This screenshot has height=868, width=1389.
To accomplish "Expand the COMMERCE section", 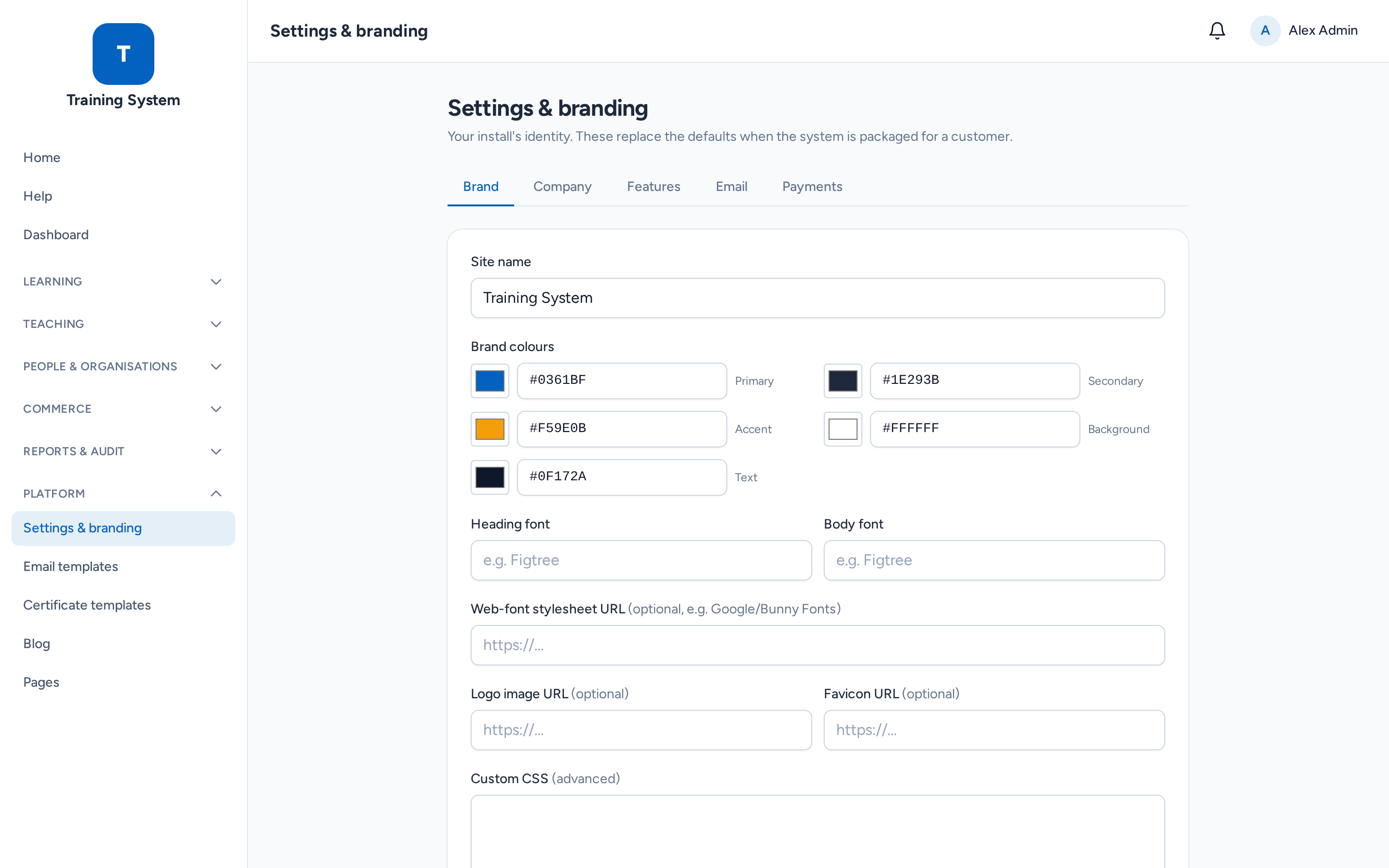I will 123,409.
